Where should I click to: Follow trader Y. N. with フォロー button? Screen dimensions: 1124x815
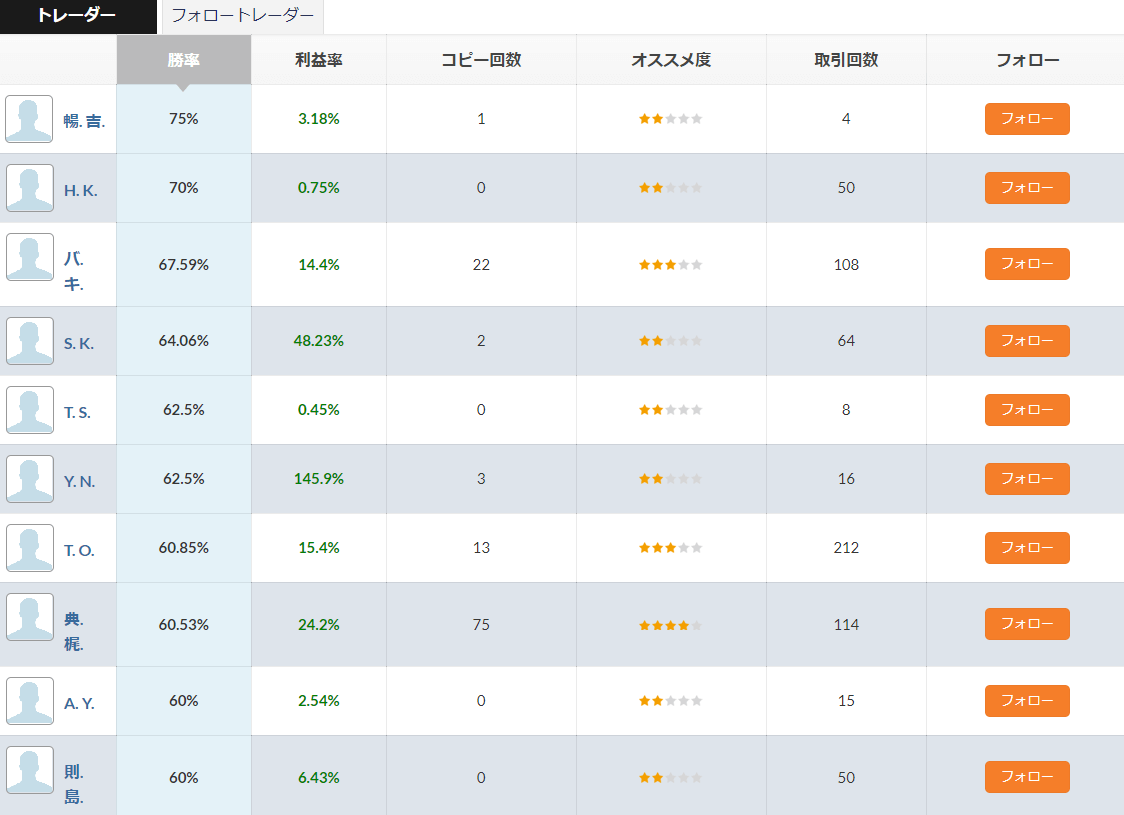tap(1027, 479)
